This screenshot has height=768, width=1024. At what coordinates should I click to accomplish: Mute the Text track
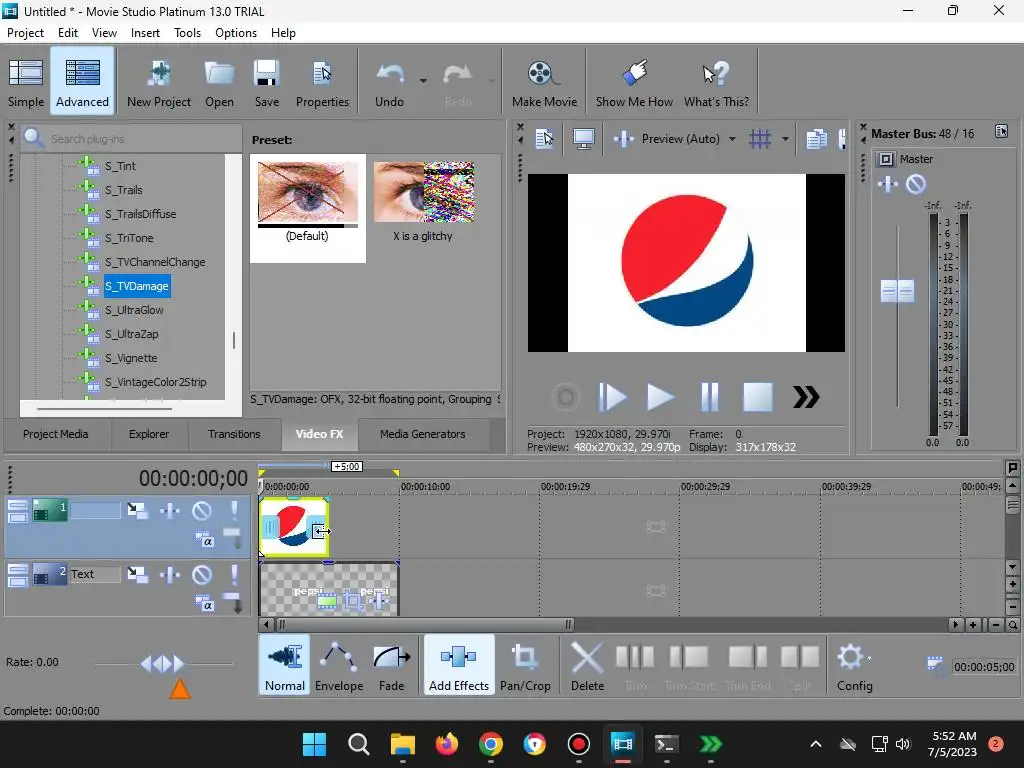click(x=201, y=575)
